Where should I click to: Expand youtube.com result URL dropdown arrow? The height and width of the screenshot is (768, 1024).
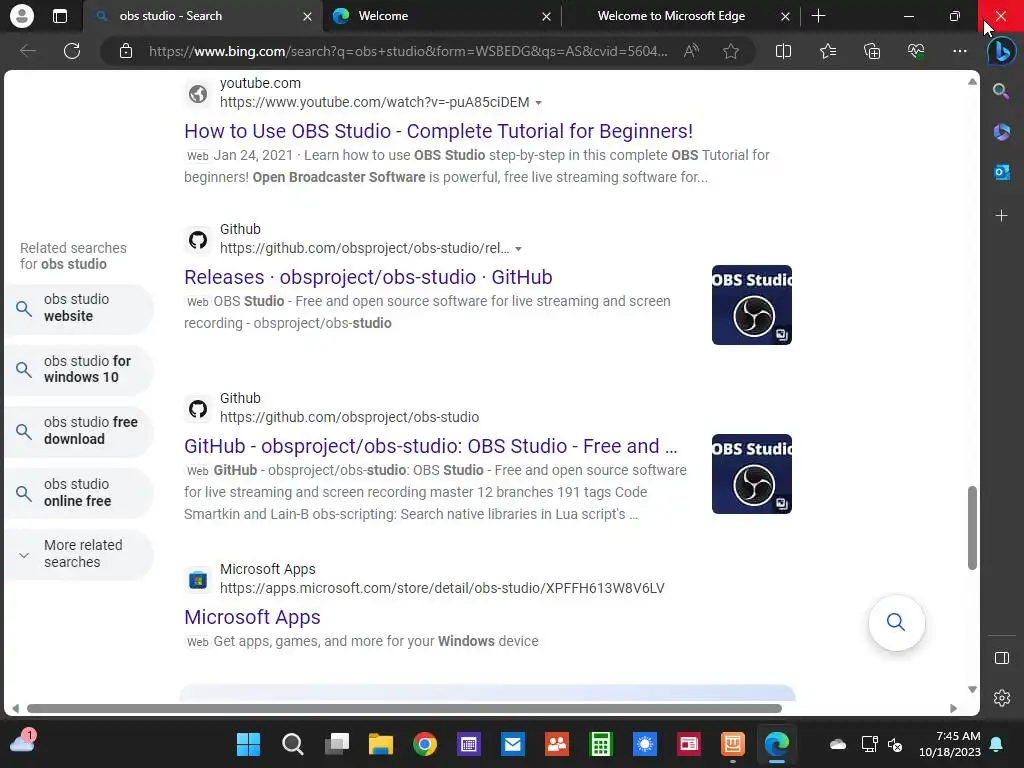click(538, 103)
